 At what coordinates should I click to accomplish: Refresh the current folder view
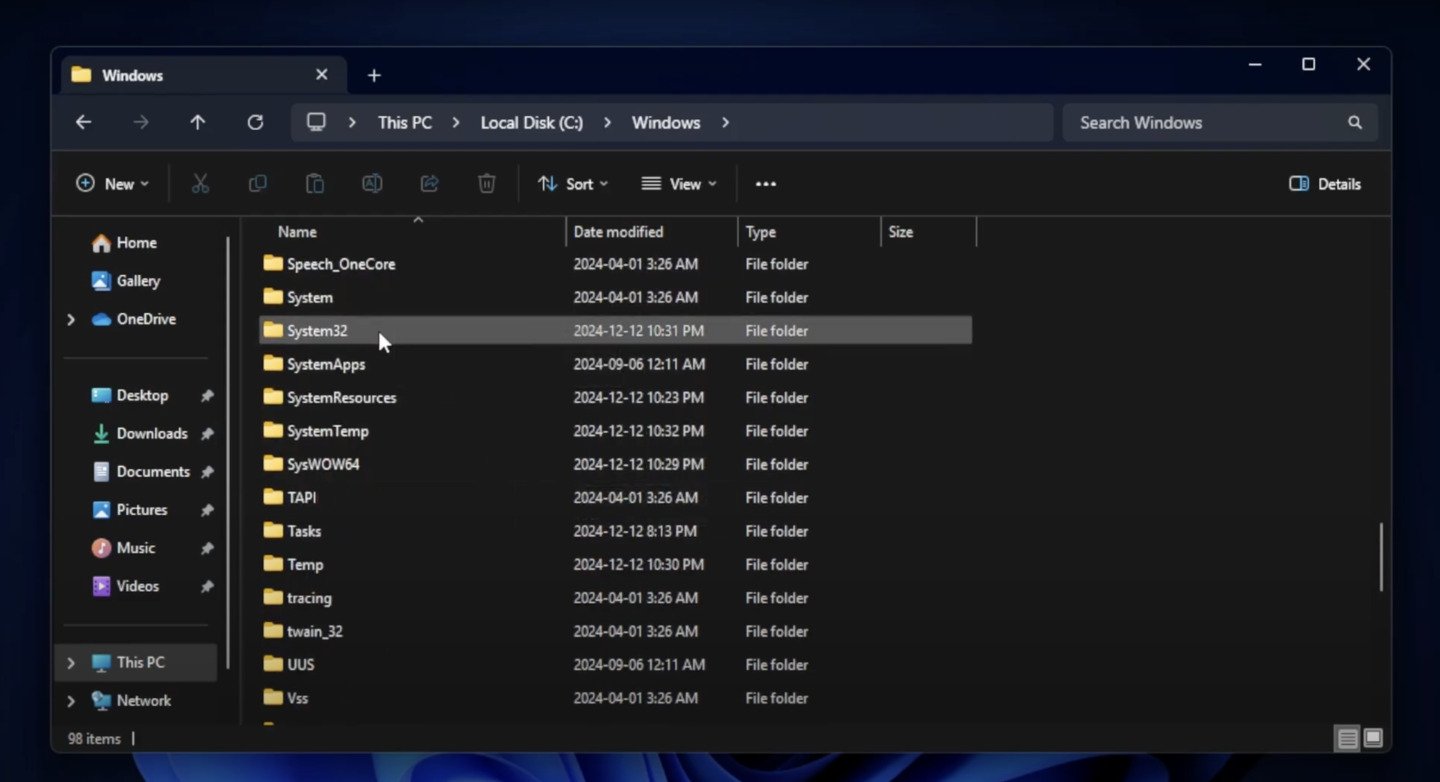pyautogui.click(x=255, y=122)
